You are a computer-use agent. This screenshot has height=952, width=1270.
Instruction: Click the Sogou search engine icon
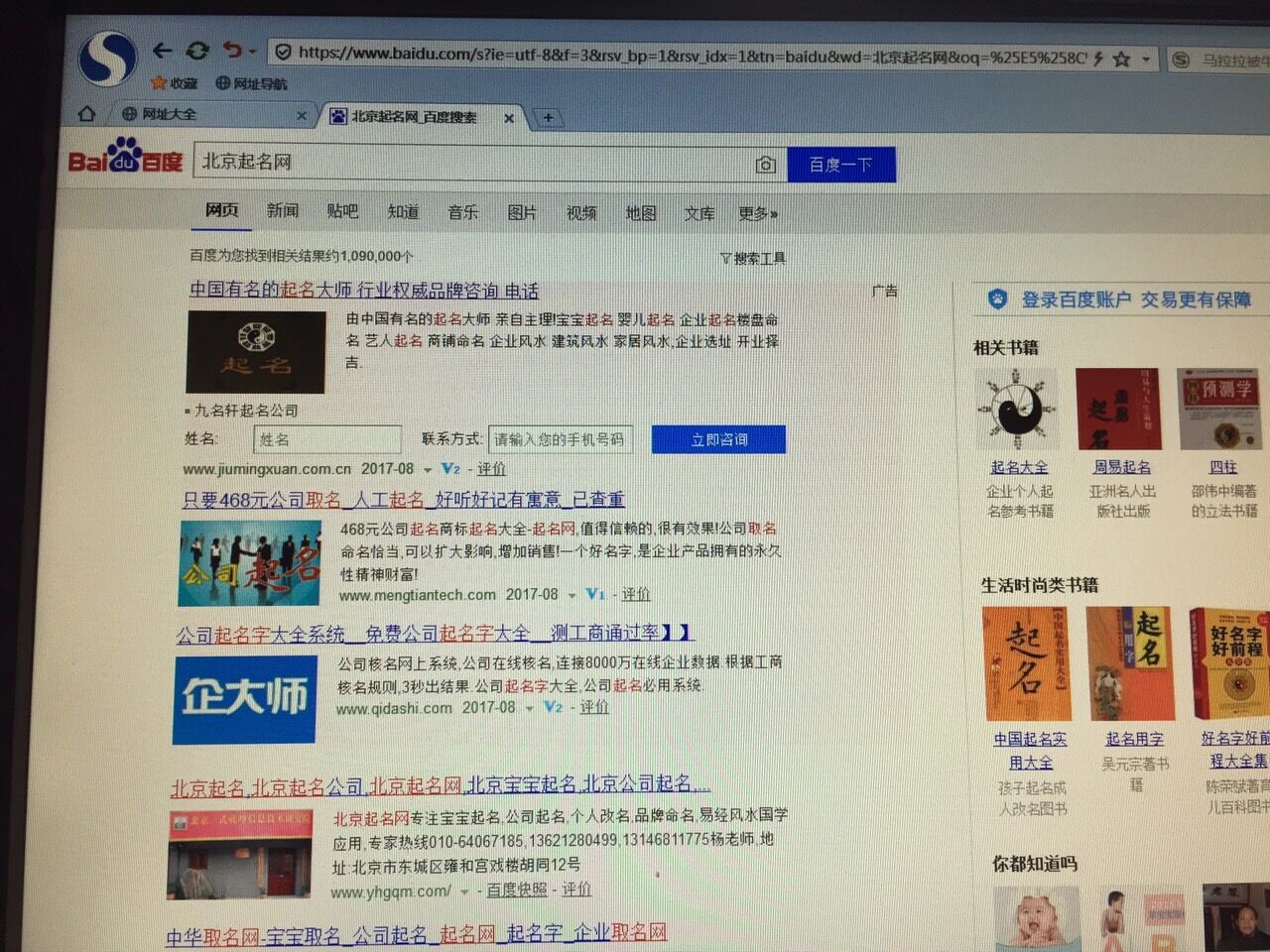[x=1181, y=60]
